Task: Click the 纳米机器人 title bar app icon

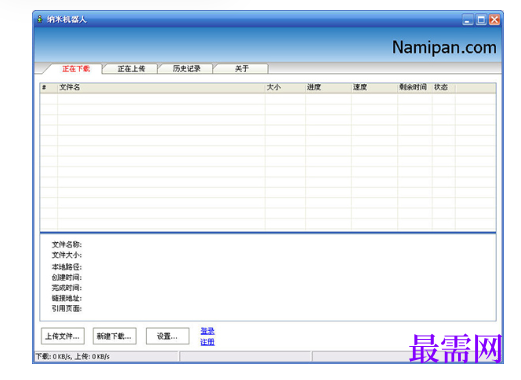Action: click(x=40, y=19)
